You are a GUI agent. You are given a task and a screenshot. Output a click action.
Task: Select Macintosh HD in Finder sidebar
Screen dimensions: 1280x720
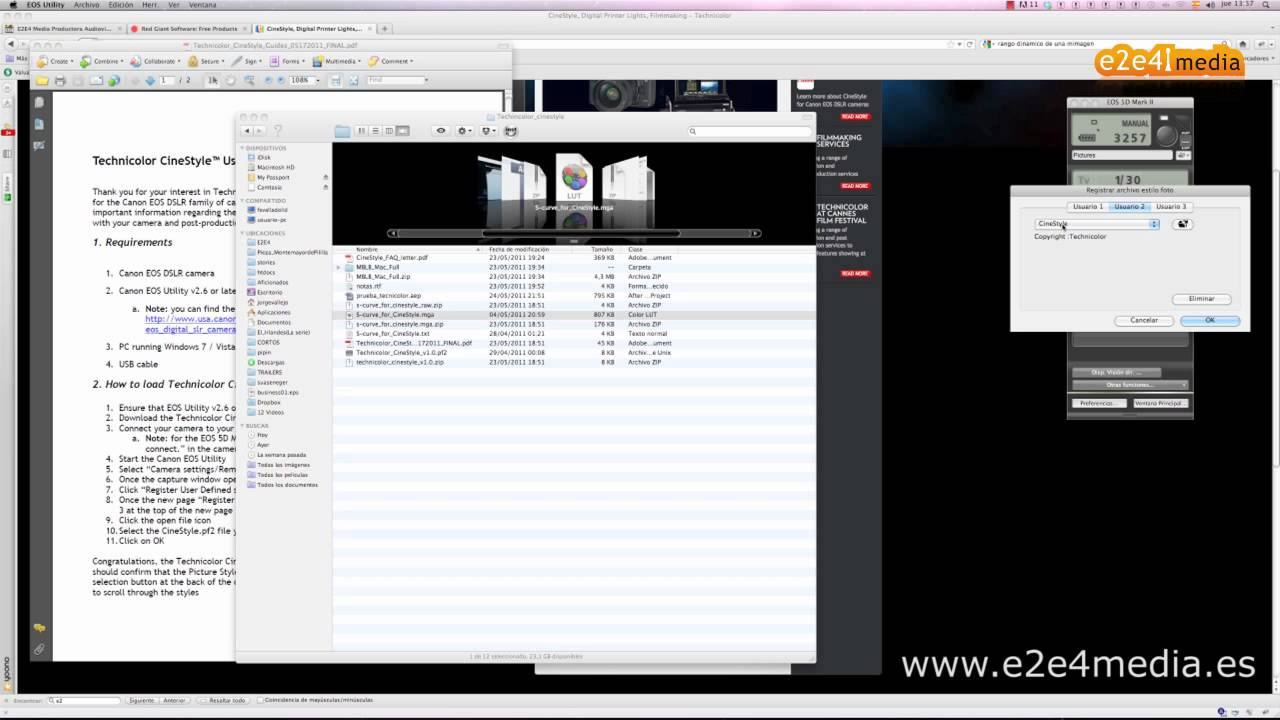tap(276, 167)
